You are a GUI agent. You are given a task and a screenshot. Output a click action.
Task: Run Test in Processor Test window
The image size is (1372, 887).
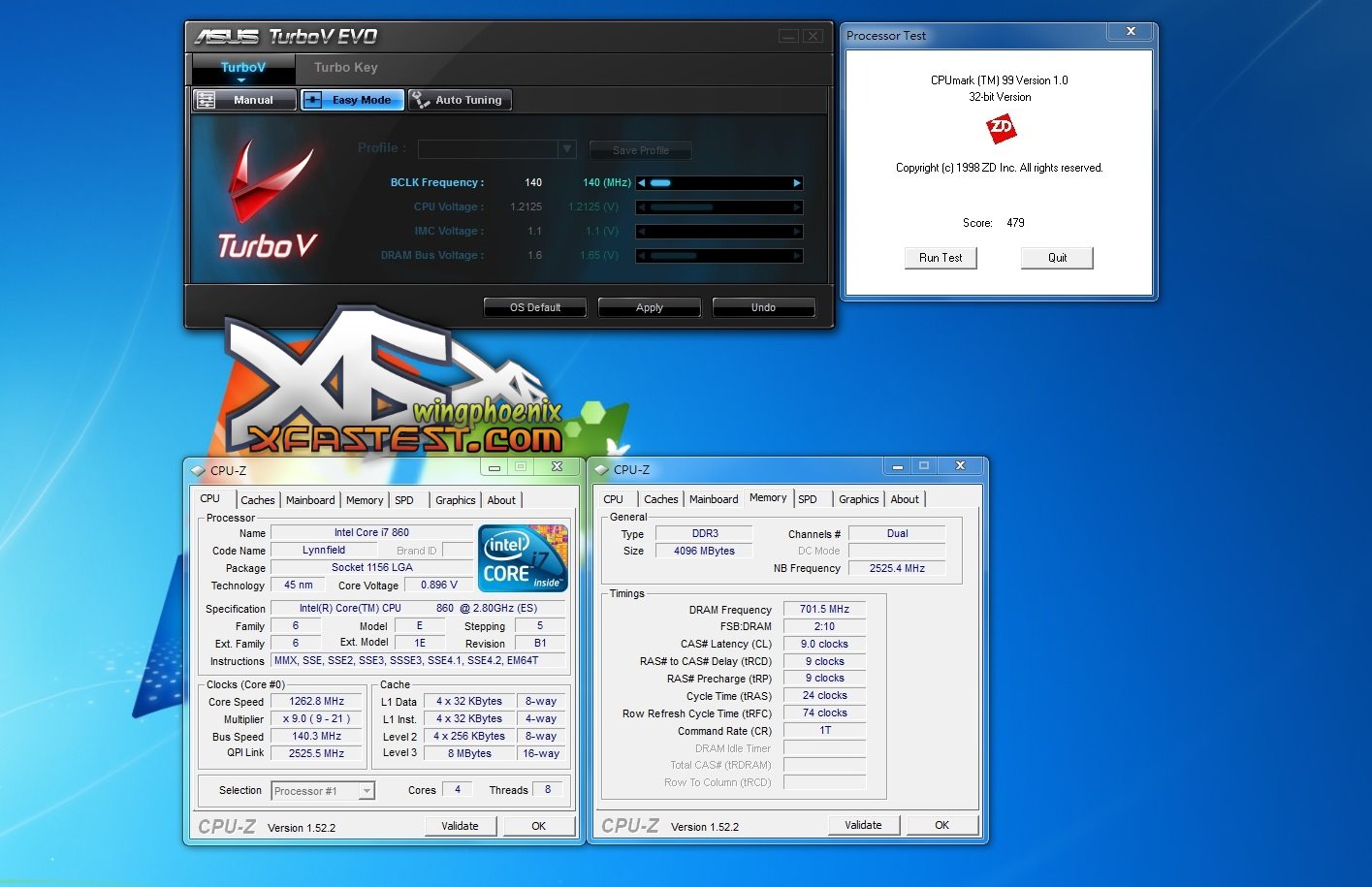tap(941, 258)
